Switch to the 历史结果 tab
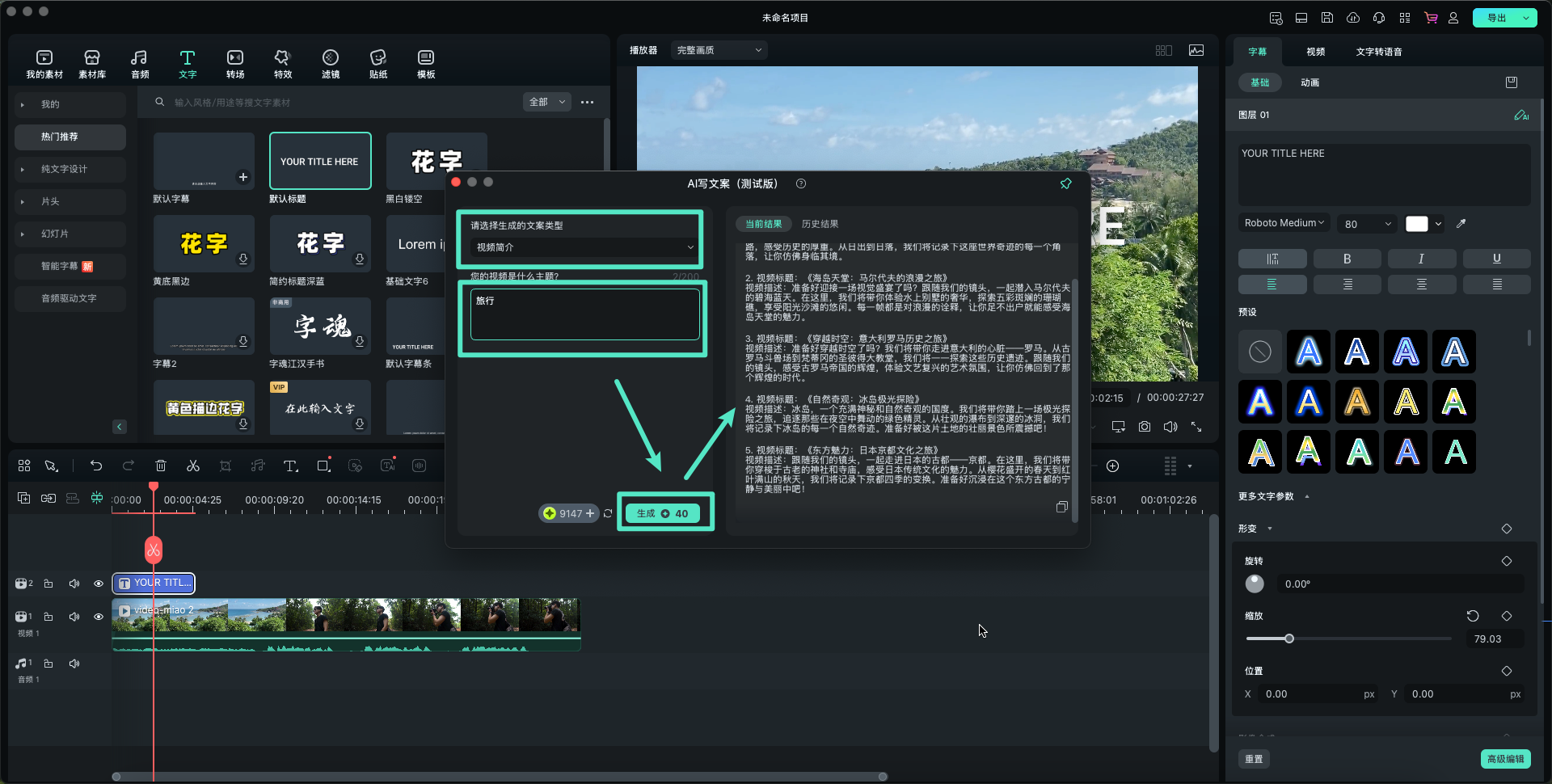The width and height of the screenshot is (1552, 784). [x=820, y=224]
